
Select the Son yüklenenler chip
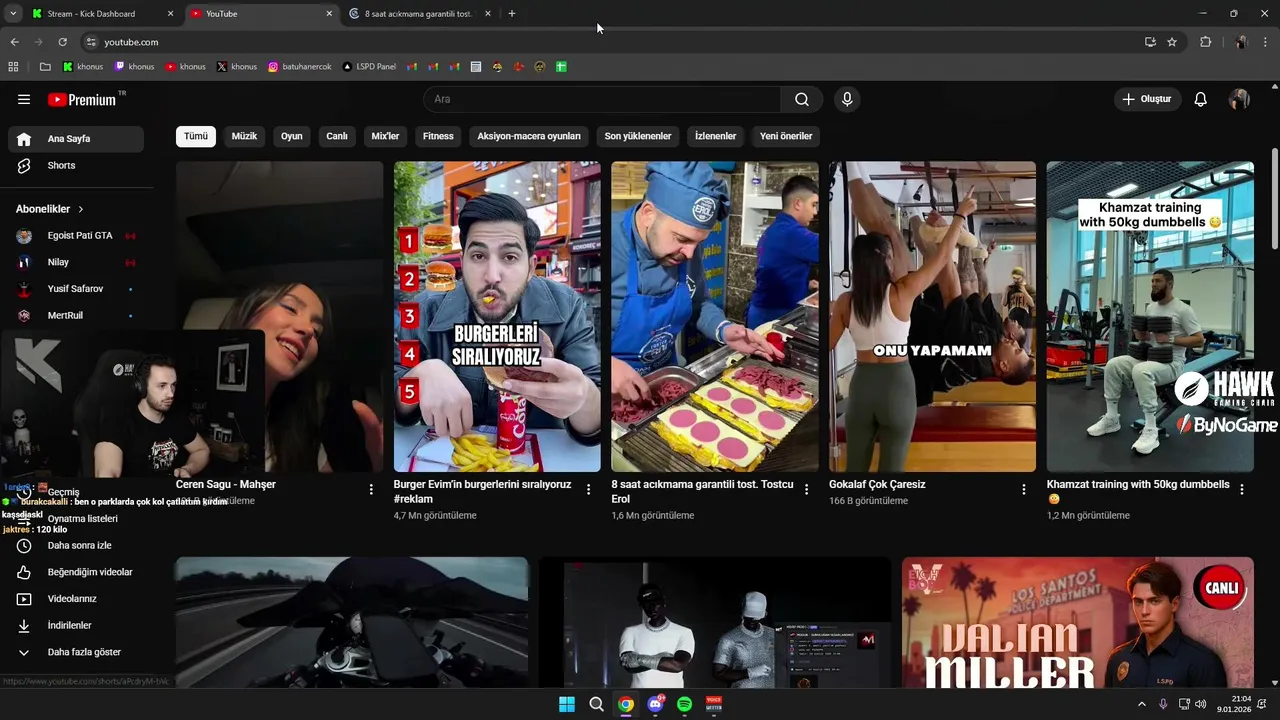(x=638, y=136)
